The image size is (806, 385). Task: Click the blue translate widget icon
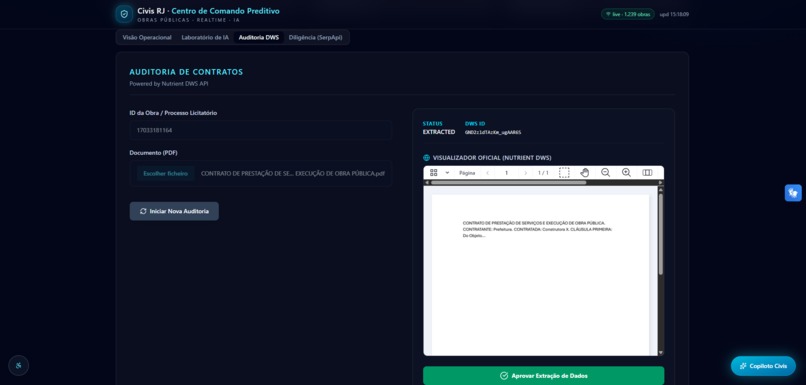click(x=793, y=193)
